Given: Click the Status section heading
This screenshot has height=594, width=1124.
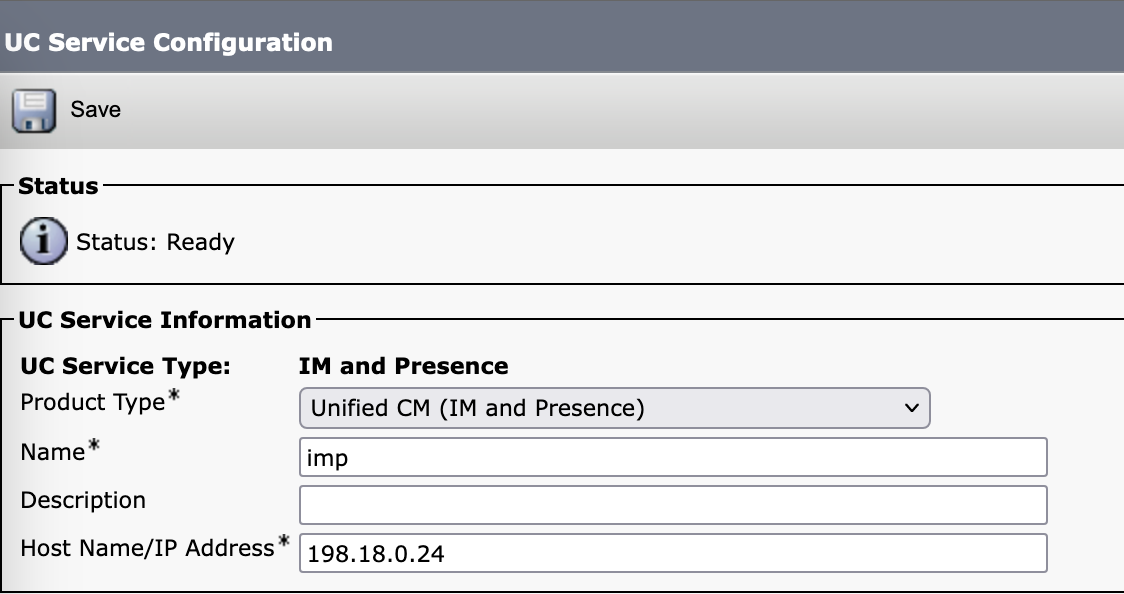Looking at the screenshot, I should 58,186.
